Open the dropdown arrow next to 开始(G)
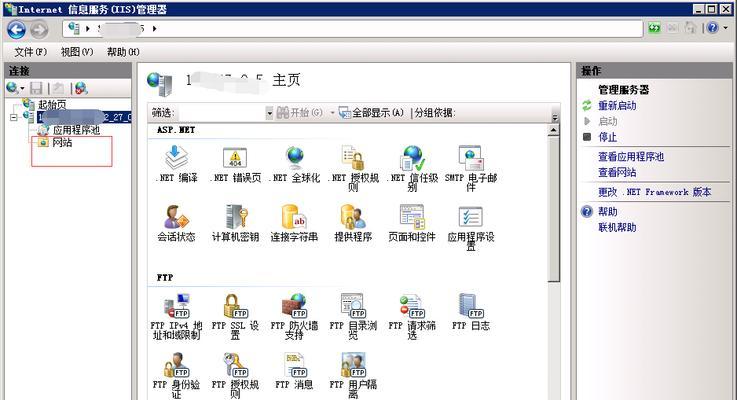 tap(332, 113)
